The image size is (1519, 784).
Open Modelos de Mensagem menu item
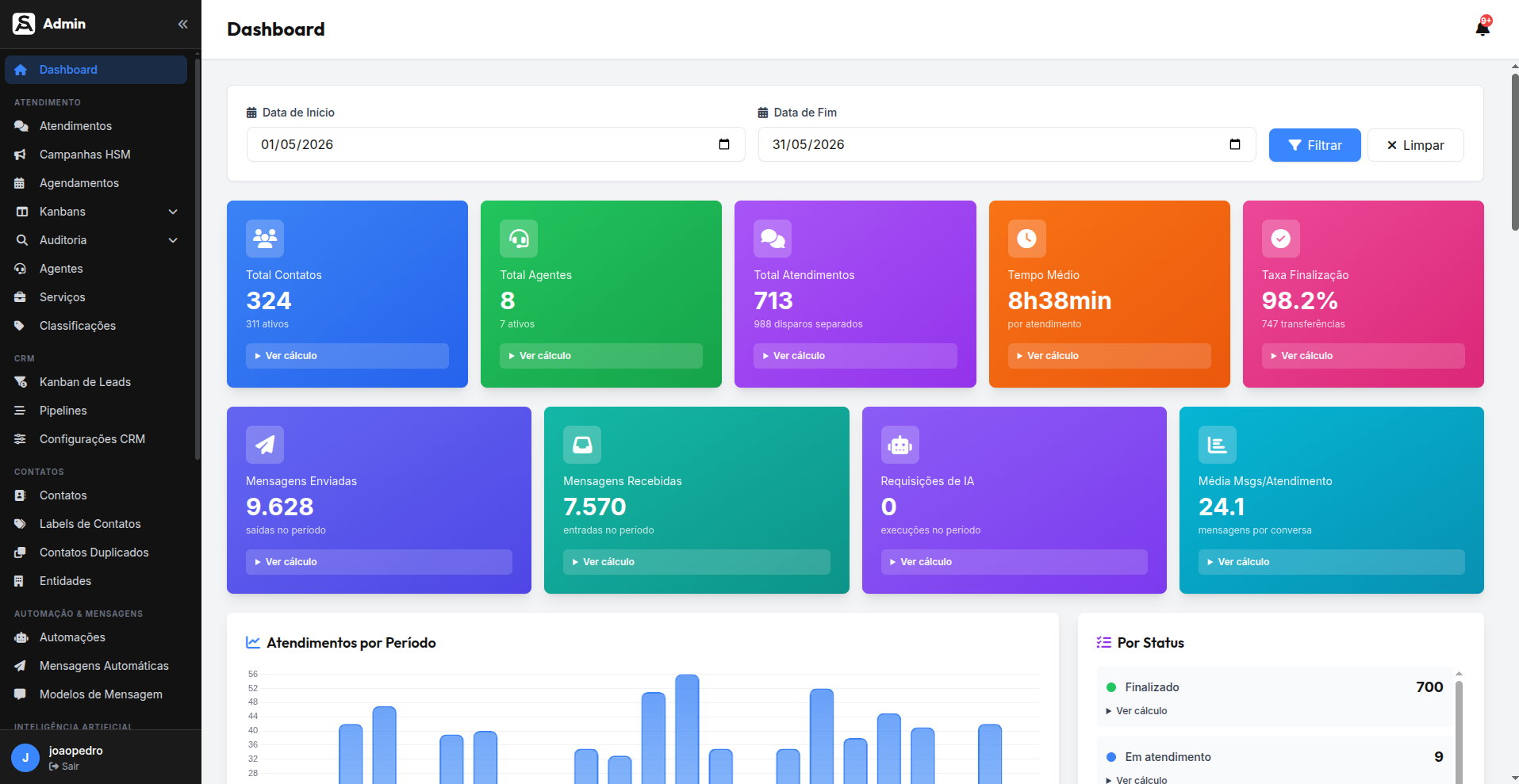[x=96, y=694]
